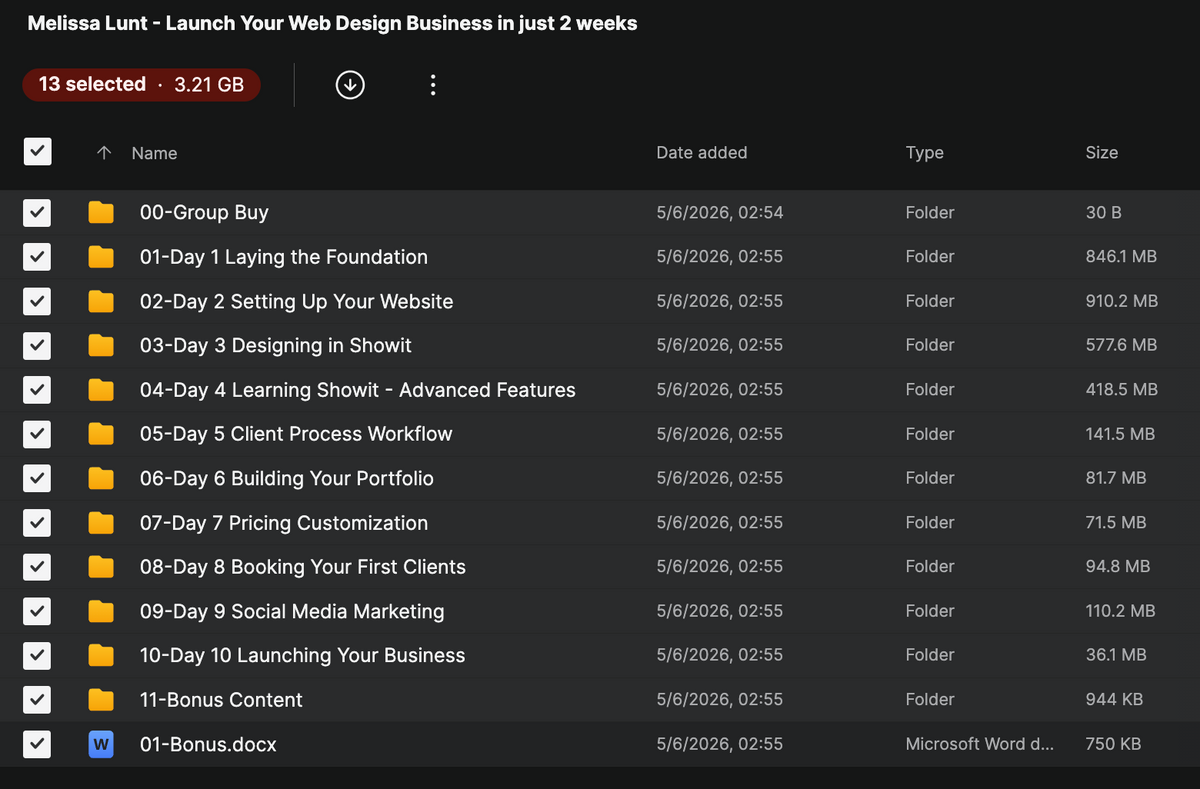Toggle the checkbox for 02-Day 2 Setting Up Your Website

click(x=37, y=301)
